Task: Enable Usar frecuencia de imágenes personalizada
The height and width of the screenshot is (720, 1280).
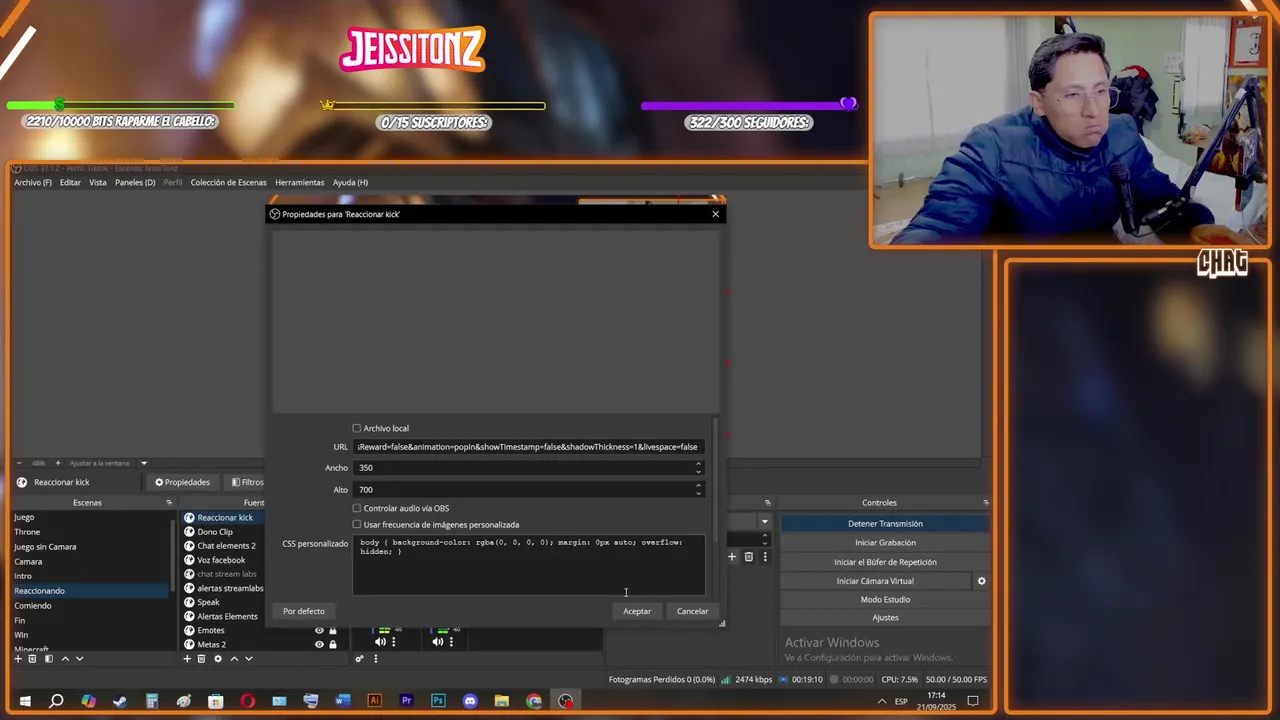Action: coord(357,524)
